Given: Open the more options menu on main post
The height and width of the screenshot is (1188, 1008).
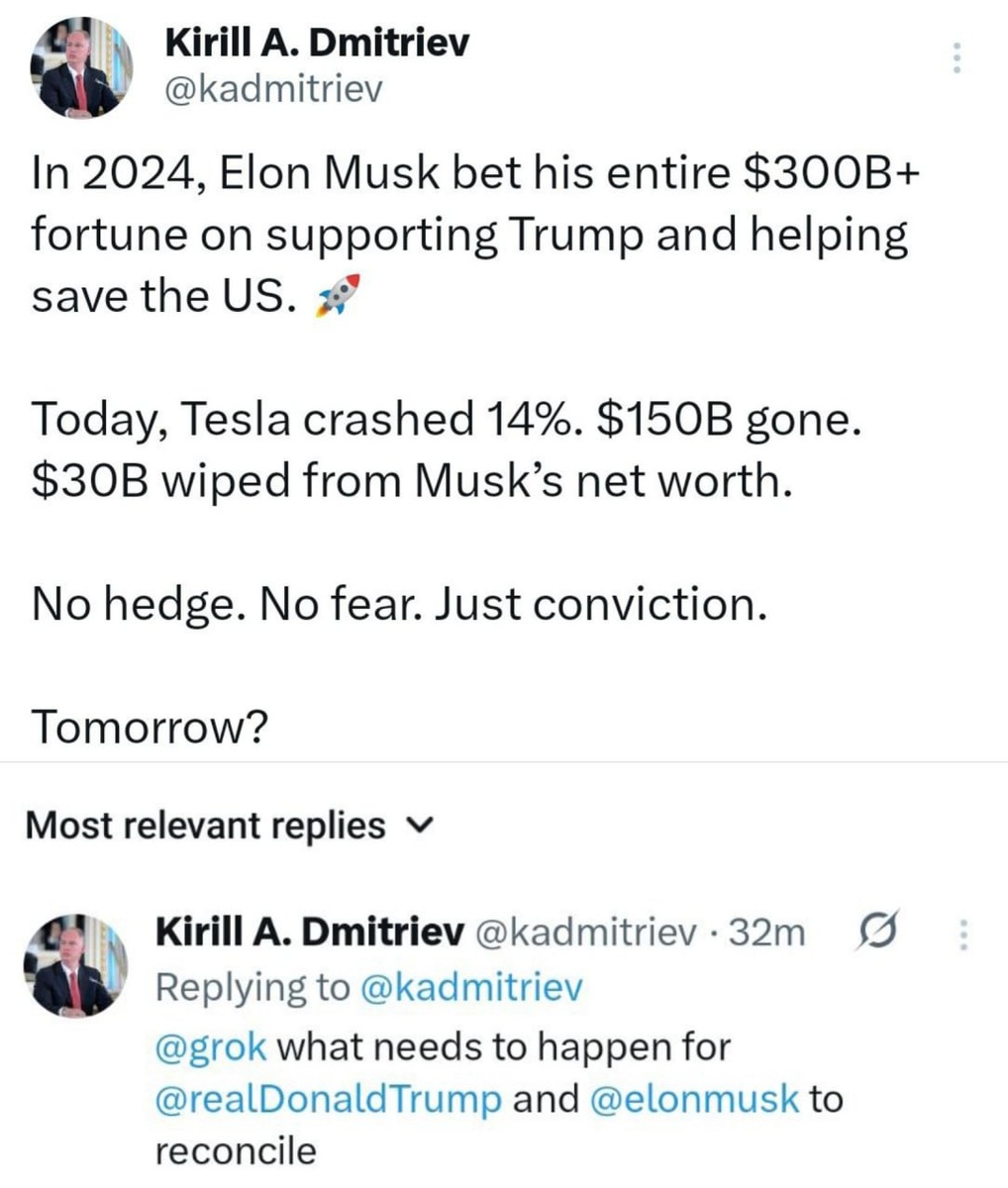Looking at the screenshot, I should pos(957,58).
